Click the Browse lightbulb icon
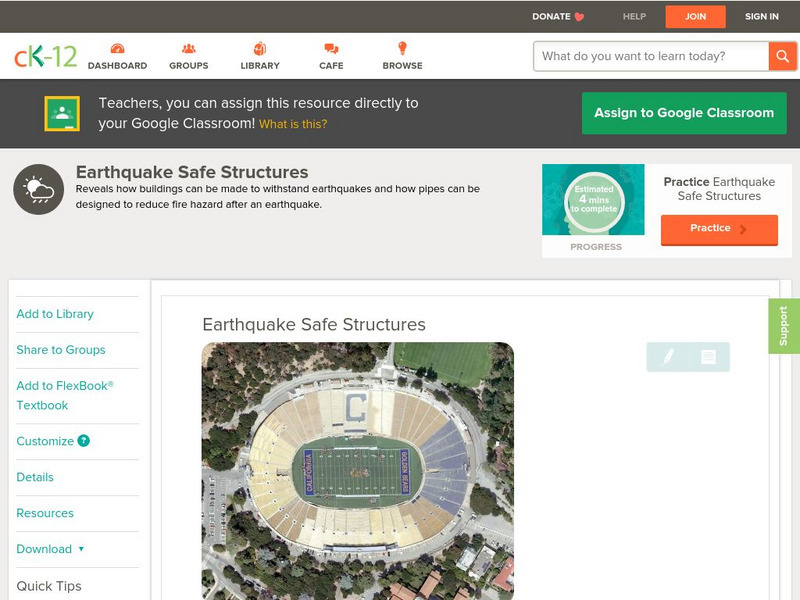The width and height of the screenshot is (800, 600). click(x=402, y=49)
